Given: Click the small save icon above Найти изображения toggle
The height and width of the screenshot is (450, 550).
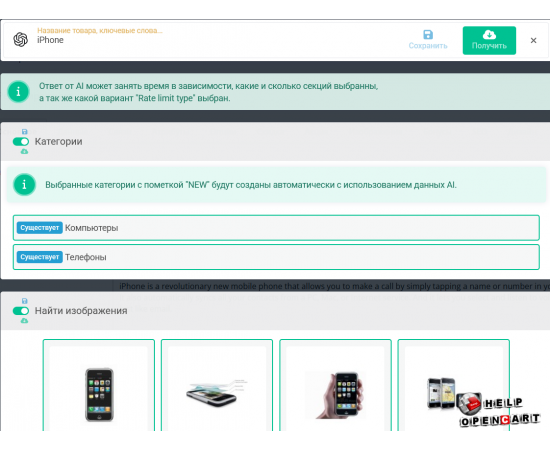Looking at the screenshot, I should click(25, 301).
